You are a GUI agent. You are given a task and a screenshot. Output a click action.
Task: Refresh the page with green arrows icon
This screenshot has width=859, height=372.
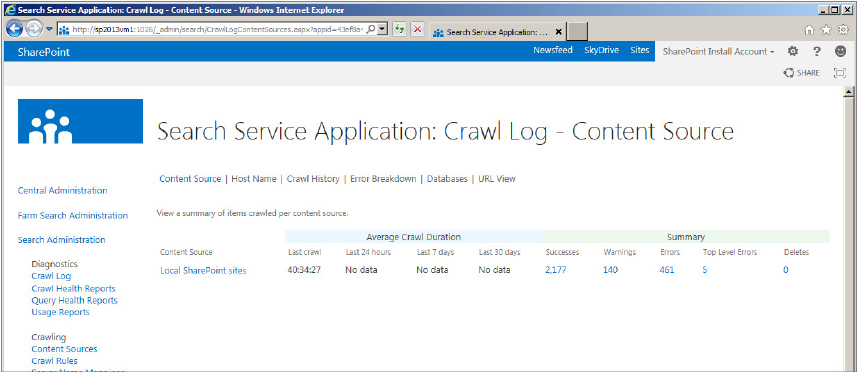[399, 30]
